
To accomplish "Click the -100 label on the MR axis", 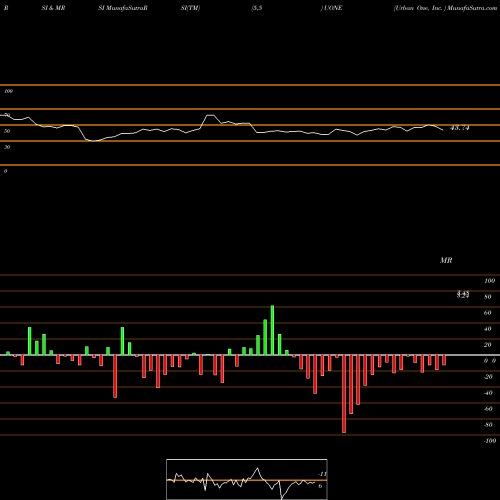I will pyautogui.click(x=490, y=441).
